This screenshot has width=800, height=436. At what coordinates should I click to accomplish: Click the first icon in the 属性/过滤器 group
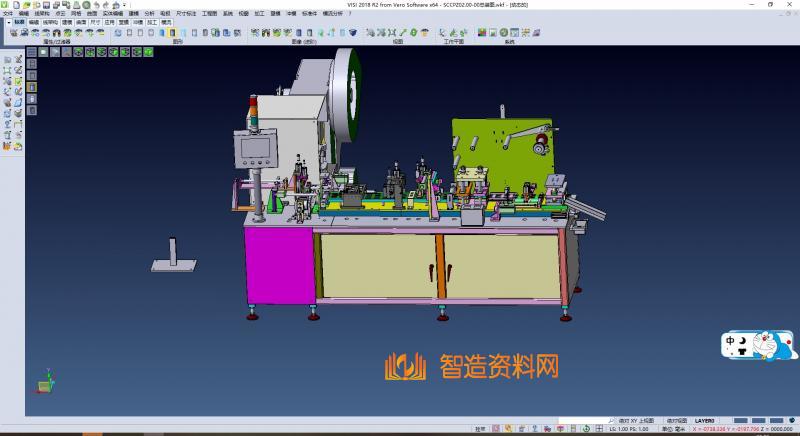[x=13, y=33]
